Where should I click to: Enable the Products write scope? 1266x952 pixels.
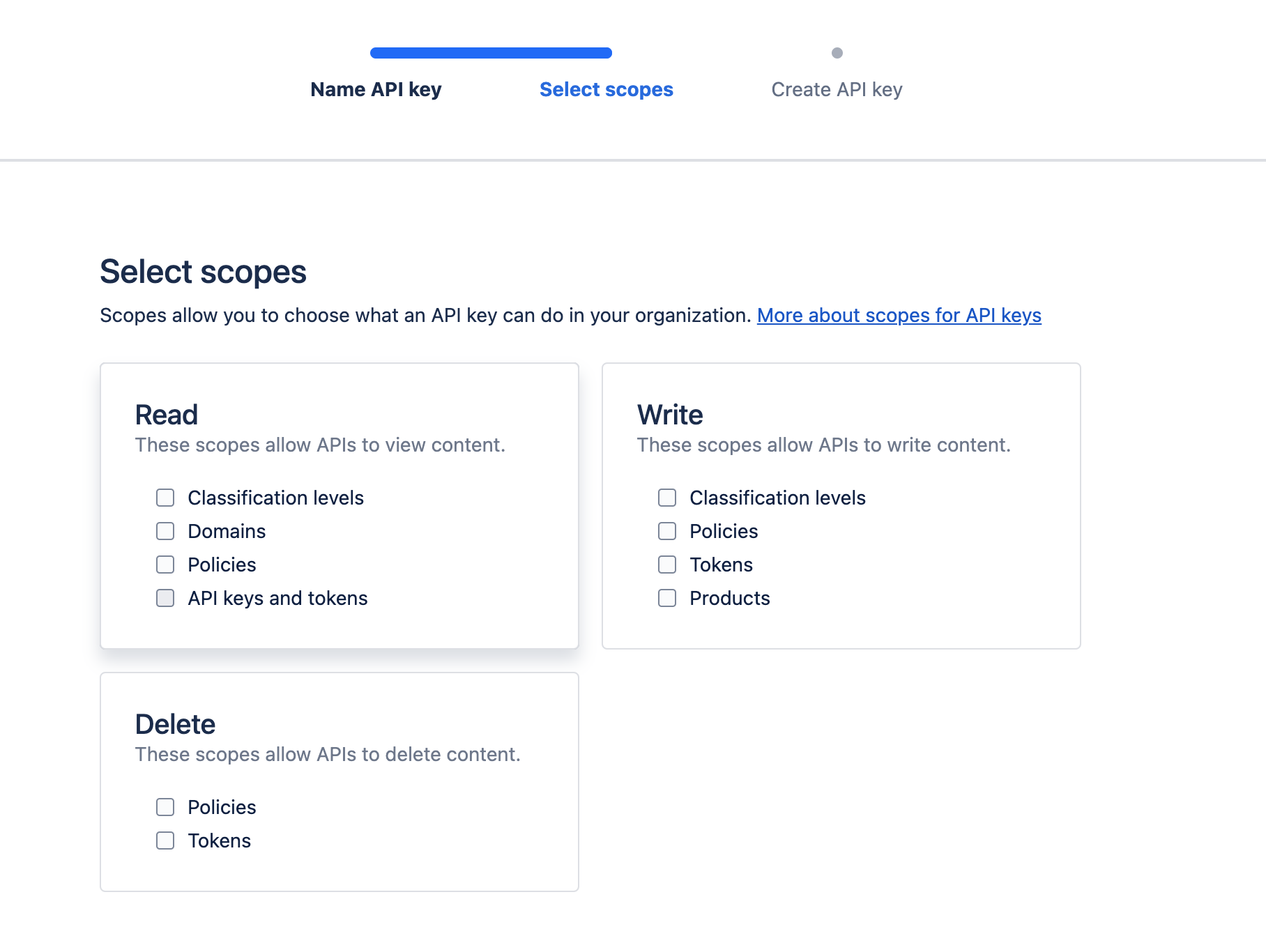tap(667, 598)
